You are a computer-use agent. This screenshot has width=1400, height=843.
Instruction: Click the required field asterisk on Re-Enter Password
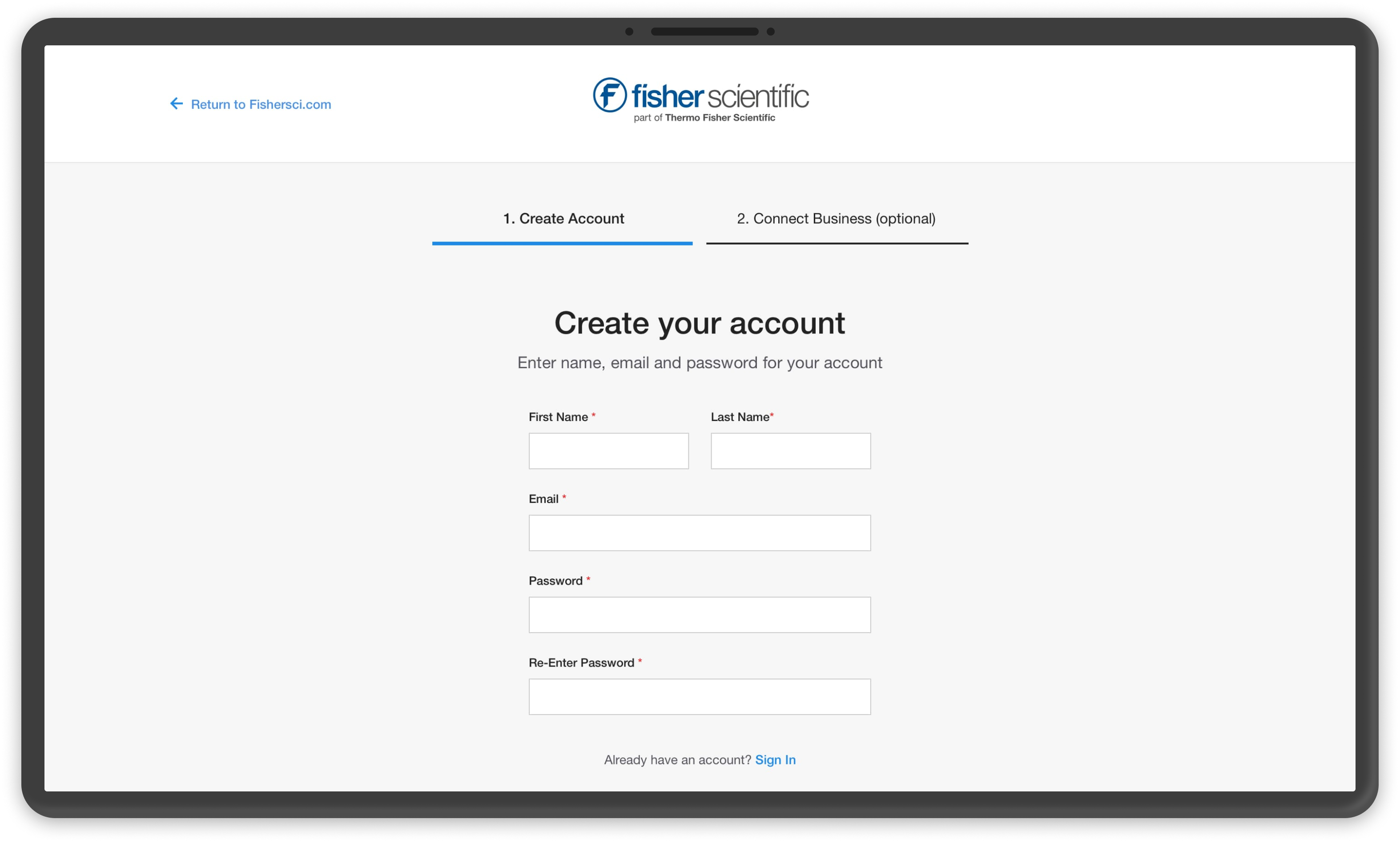click(640, 662)
